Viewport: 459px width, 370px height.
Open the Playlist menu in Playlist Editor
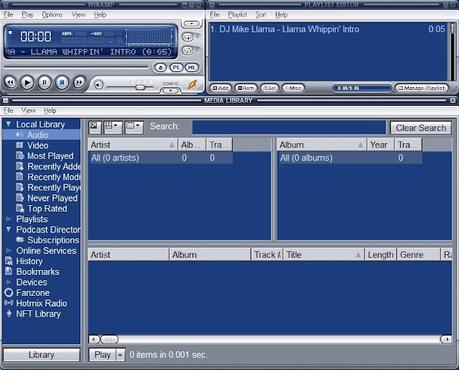pyautogui.click(x=237, y=15)
